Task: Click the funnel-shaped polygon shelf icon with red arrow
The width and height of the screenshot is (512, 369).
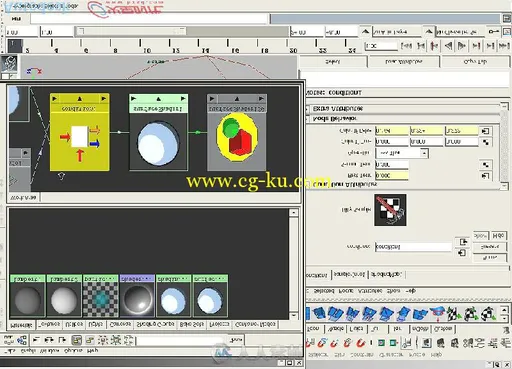Action: point(437,313)
